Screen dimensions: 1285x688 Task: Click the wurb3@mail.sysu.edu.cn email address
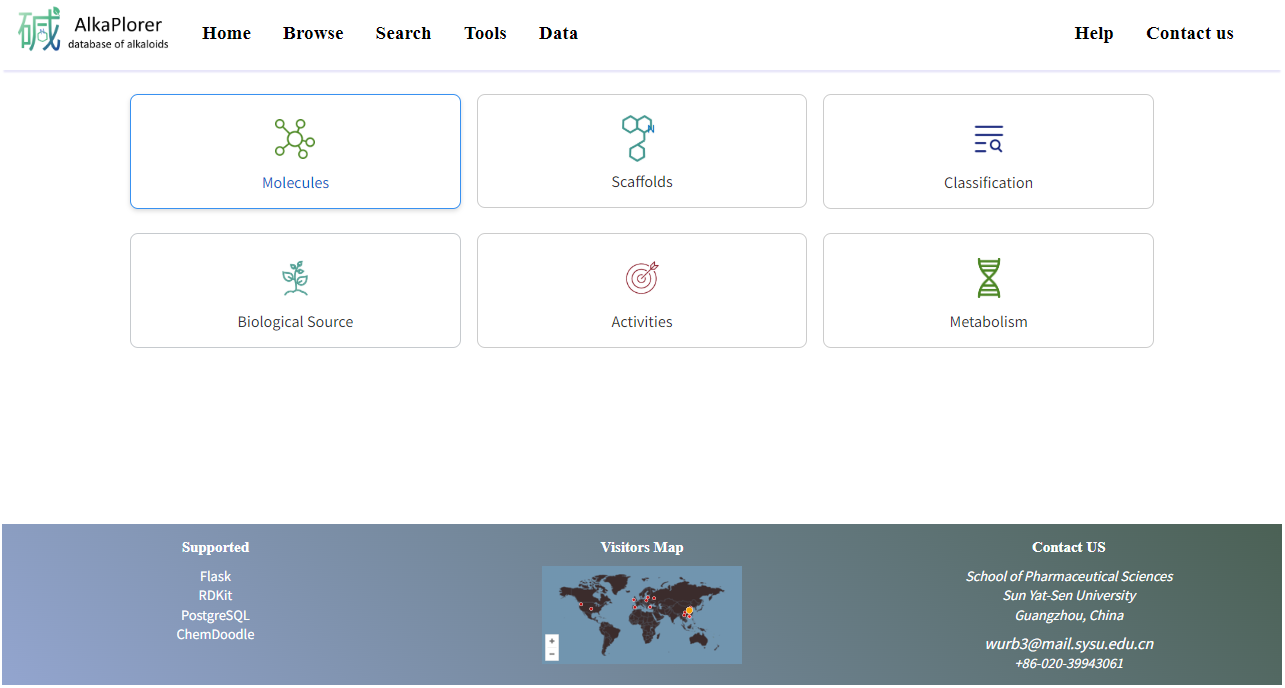coord(1069,644)
